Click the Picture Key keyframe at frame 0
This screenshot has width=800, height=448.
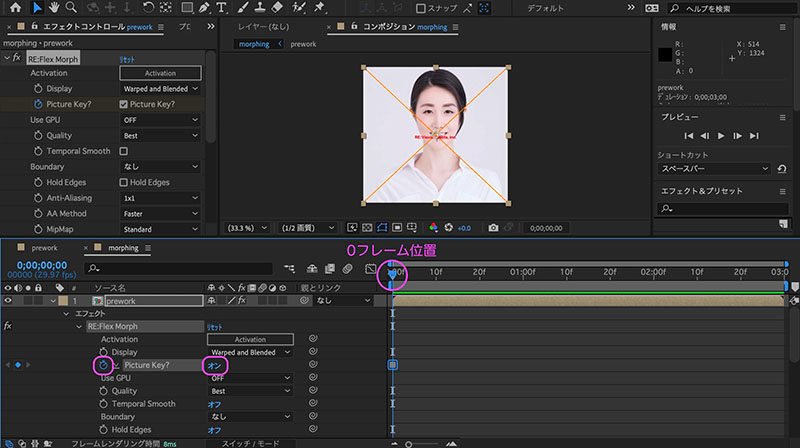pos(392,365)
